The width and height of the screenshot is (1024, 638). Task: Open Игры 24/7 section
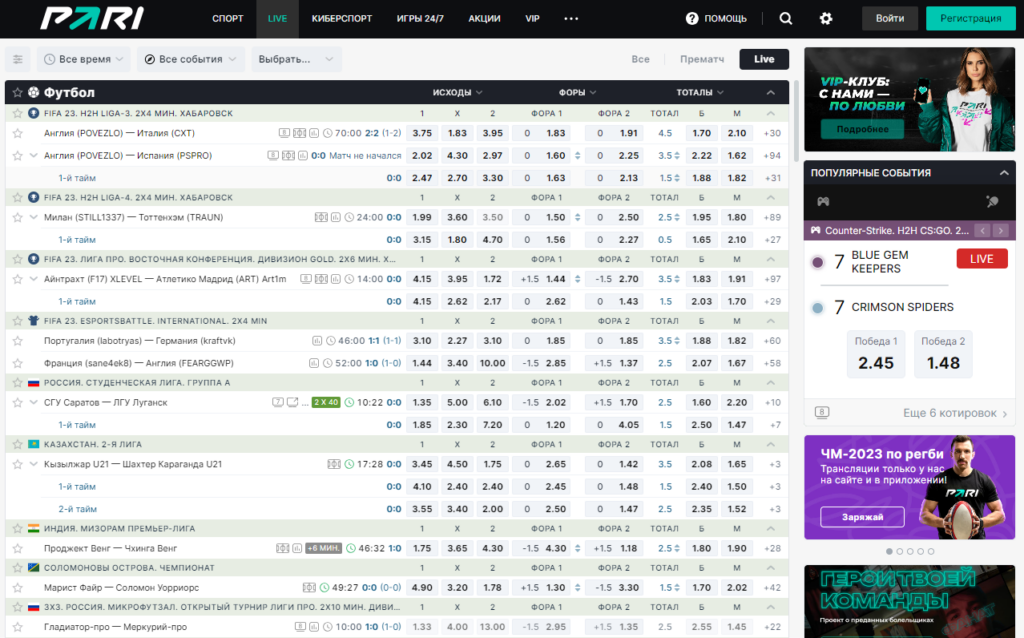click(420, 18)
